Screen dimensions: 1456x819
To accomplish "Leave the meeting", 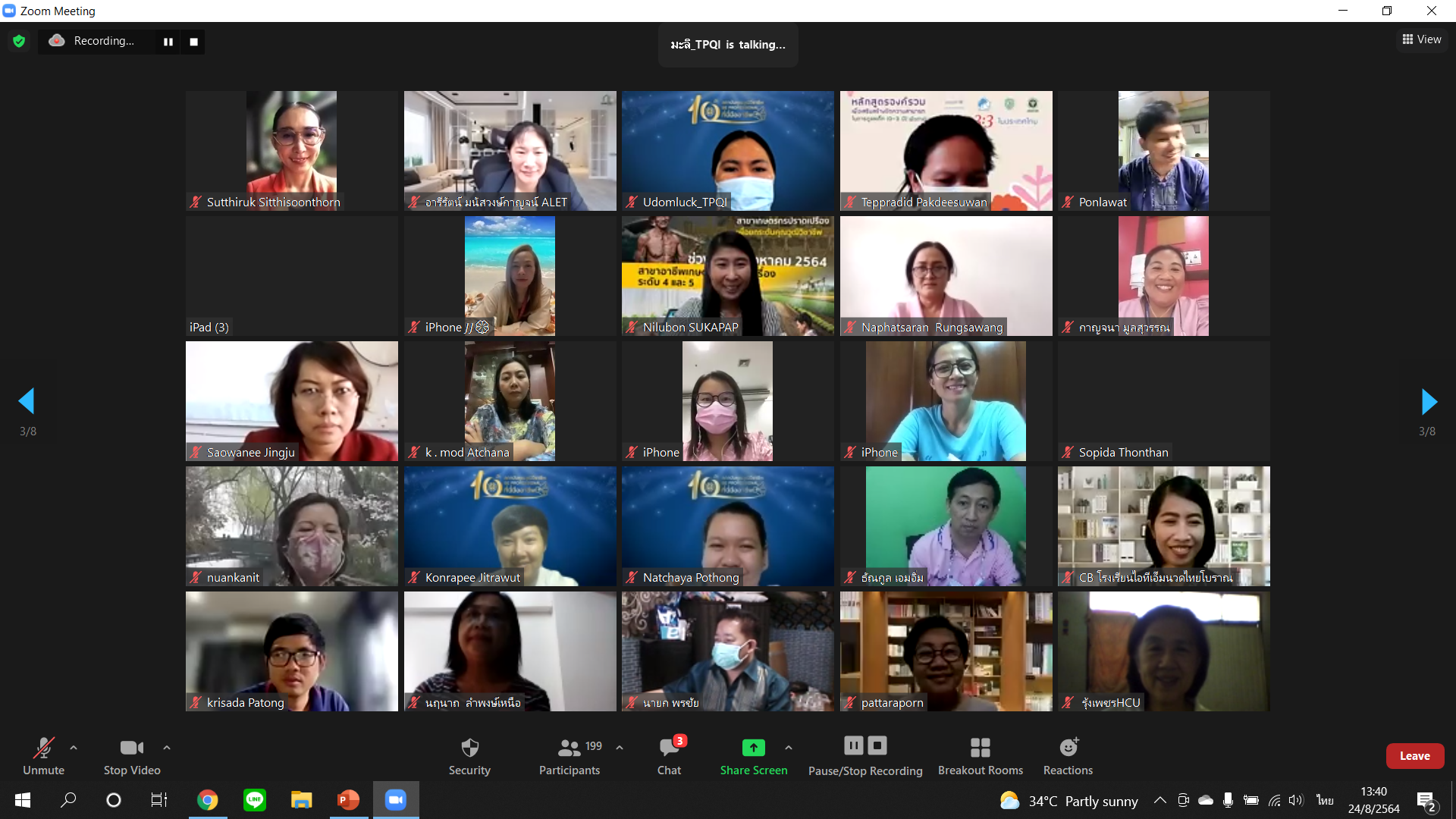I will coord(1414,756).
